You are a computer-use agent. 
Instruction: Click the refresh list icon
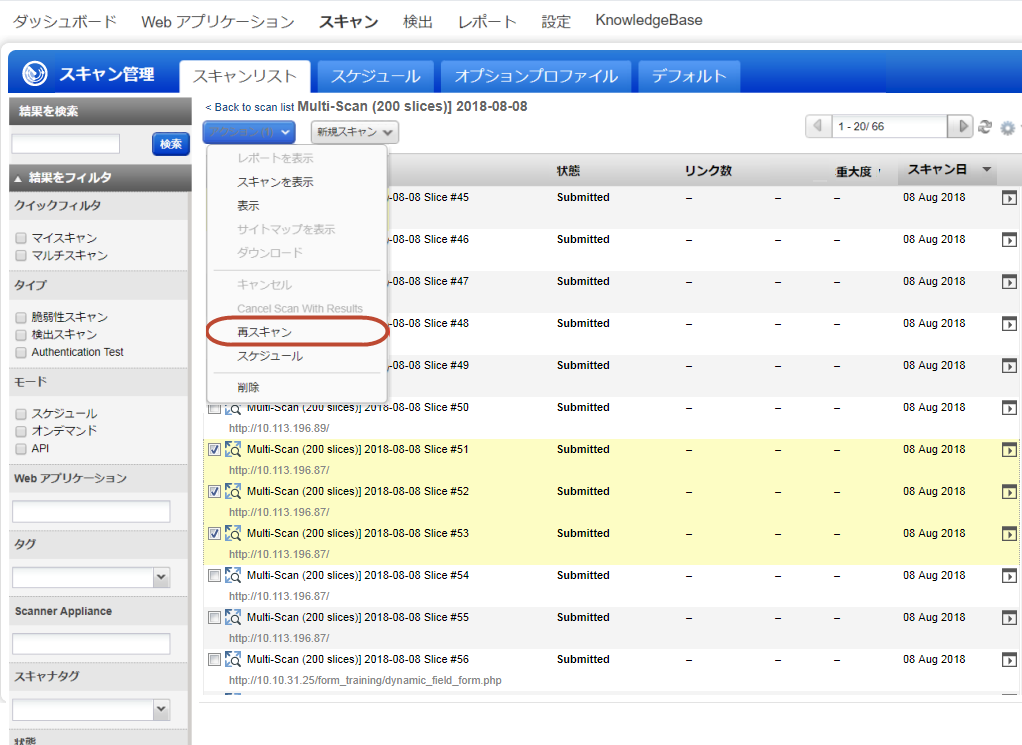tap(985, 127)
